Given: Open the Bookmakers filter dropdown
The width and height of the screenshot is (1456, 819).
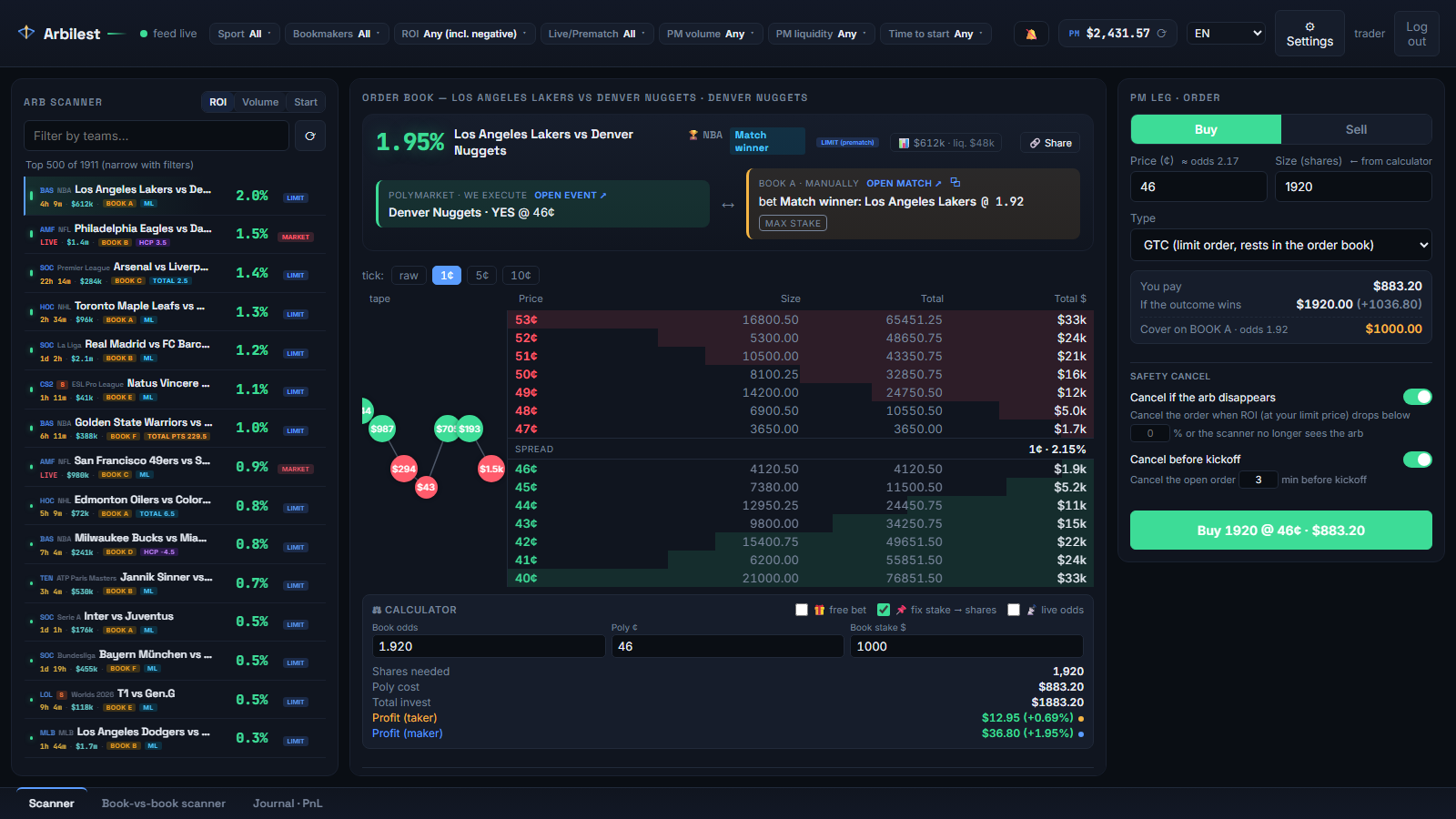Looking at the screenshot, I should pos(337,34).
